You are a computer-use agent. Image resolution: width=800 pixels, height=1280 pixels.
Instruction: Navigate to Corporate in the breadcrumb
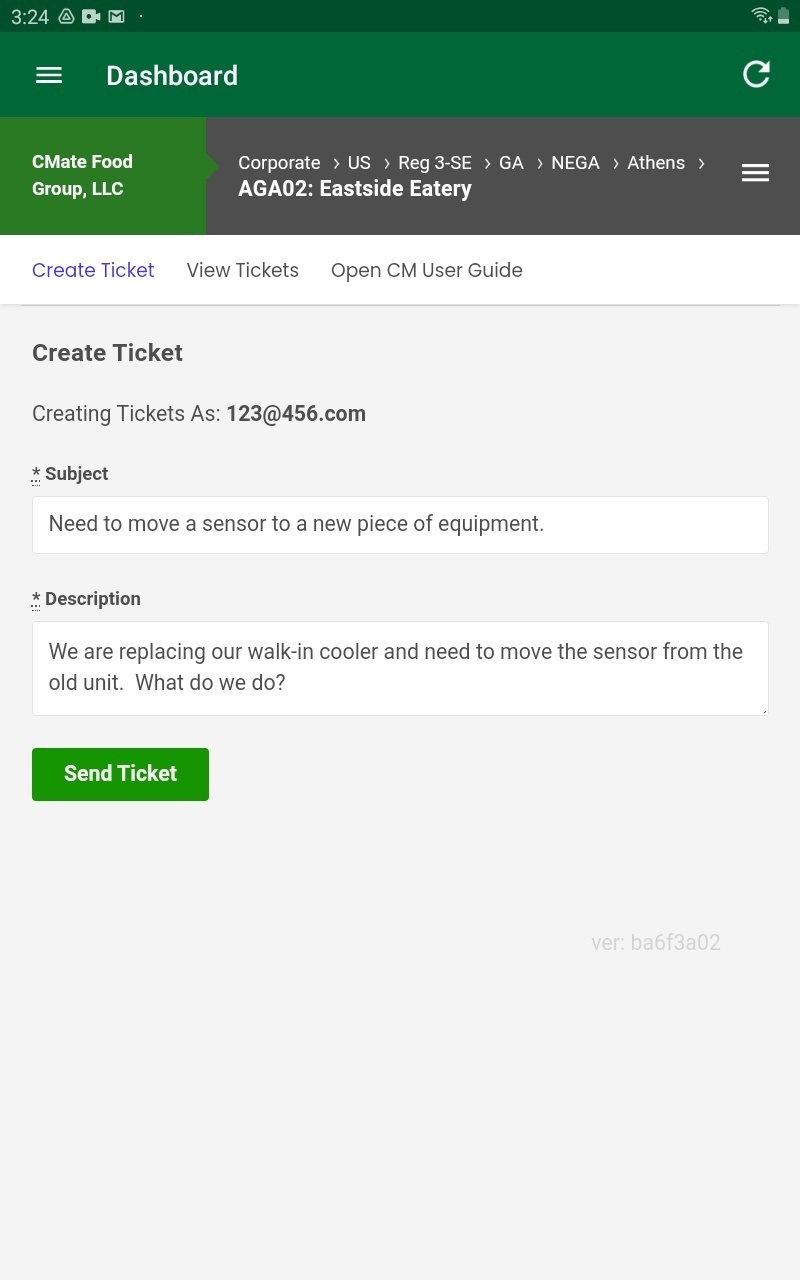click(x=279, y=162)
